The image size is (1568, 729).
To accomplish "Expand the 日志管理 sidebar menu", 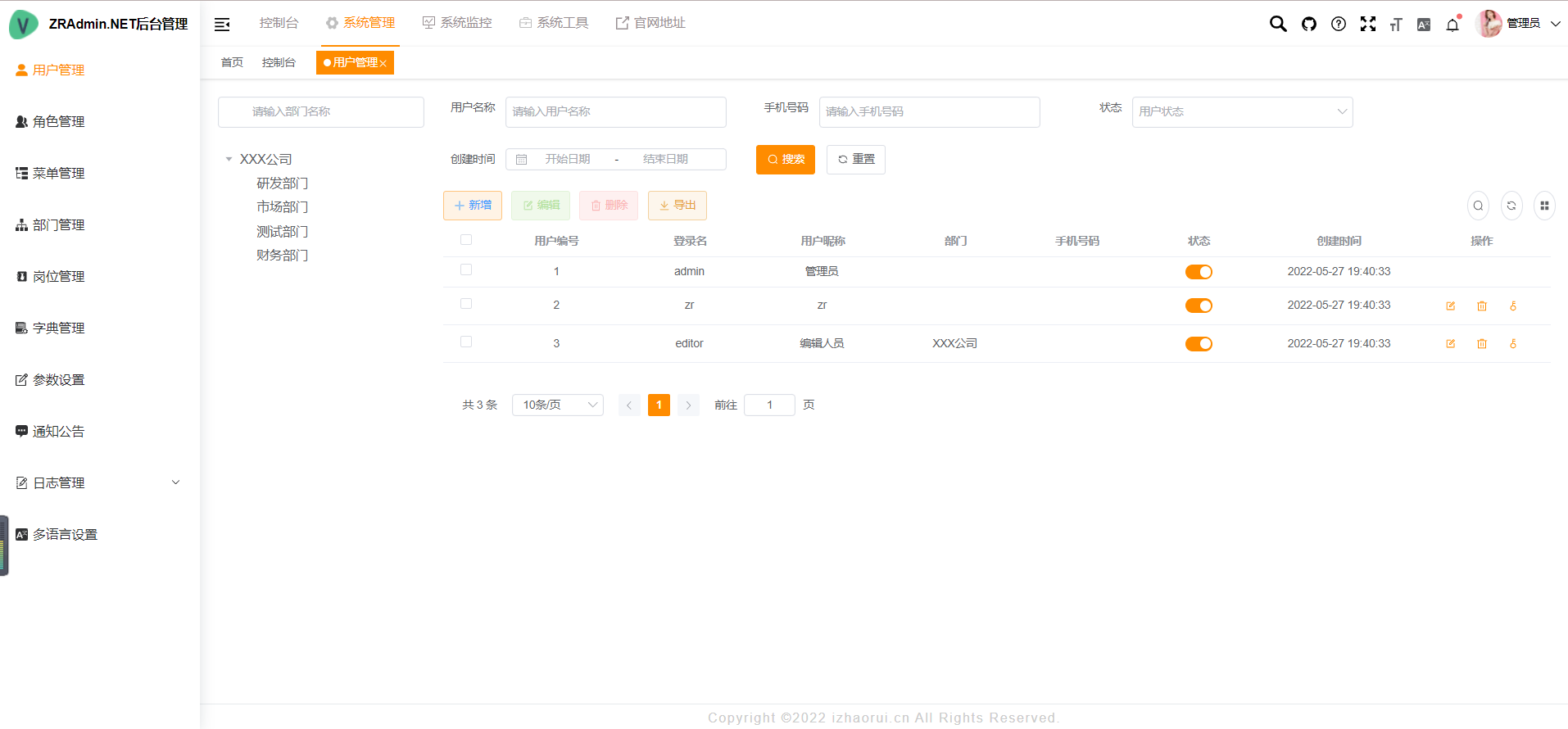I will [x=98, y=483].
